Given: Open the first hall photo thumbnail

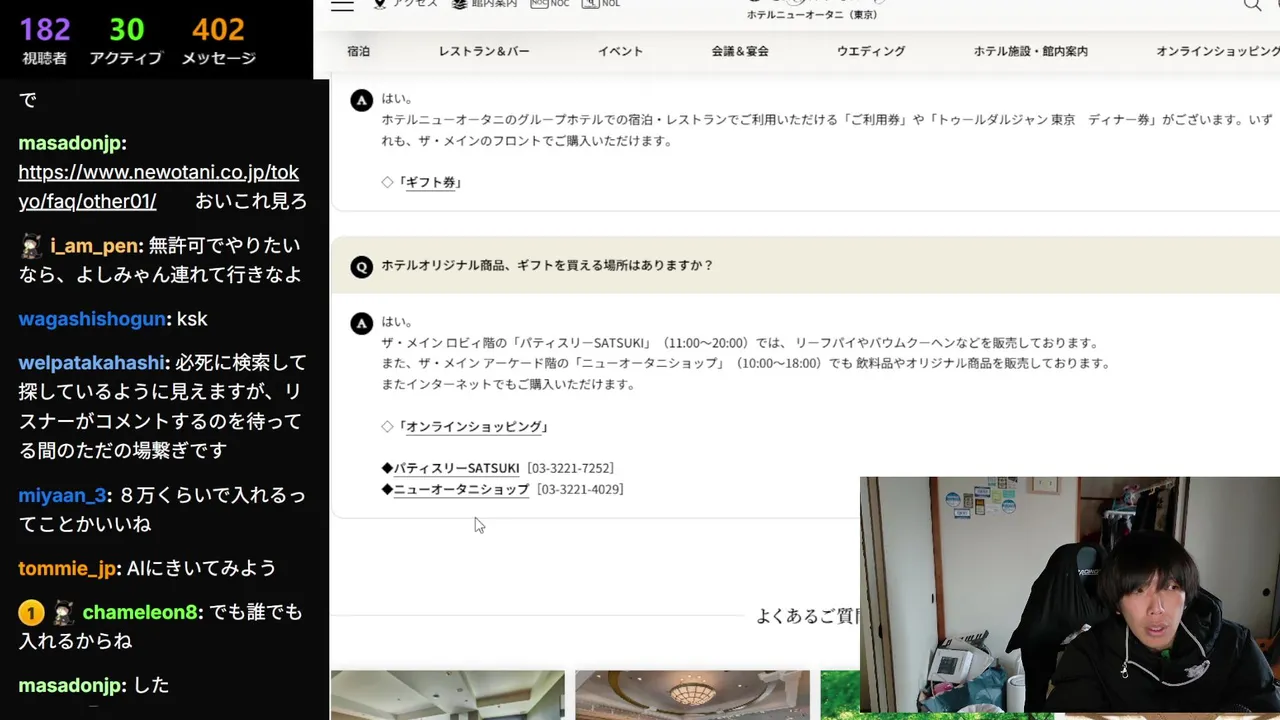Looking at the screenshot, I should pyautogui.click(x=447, y=695).
